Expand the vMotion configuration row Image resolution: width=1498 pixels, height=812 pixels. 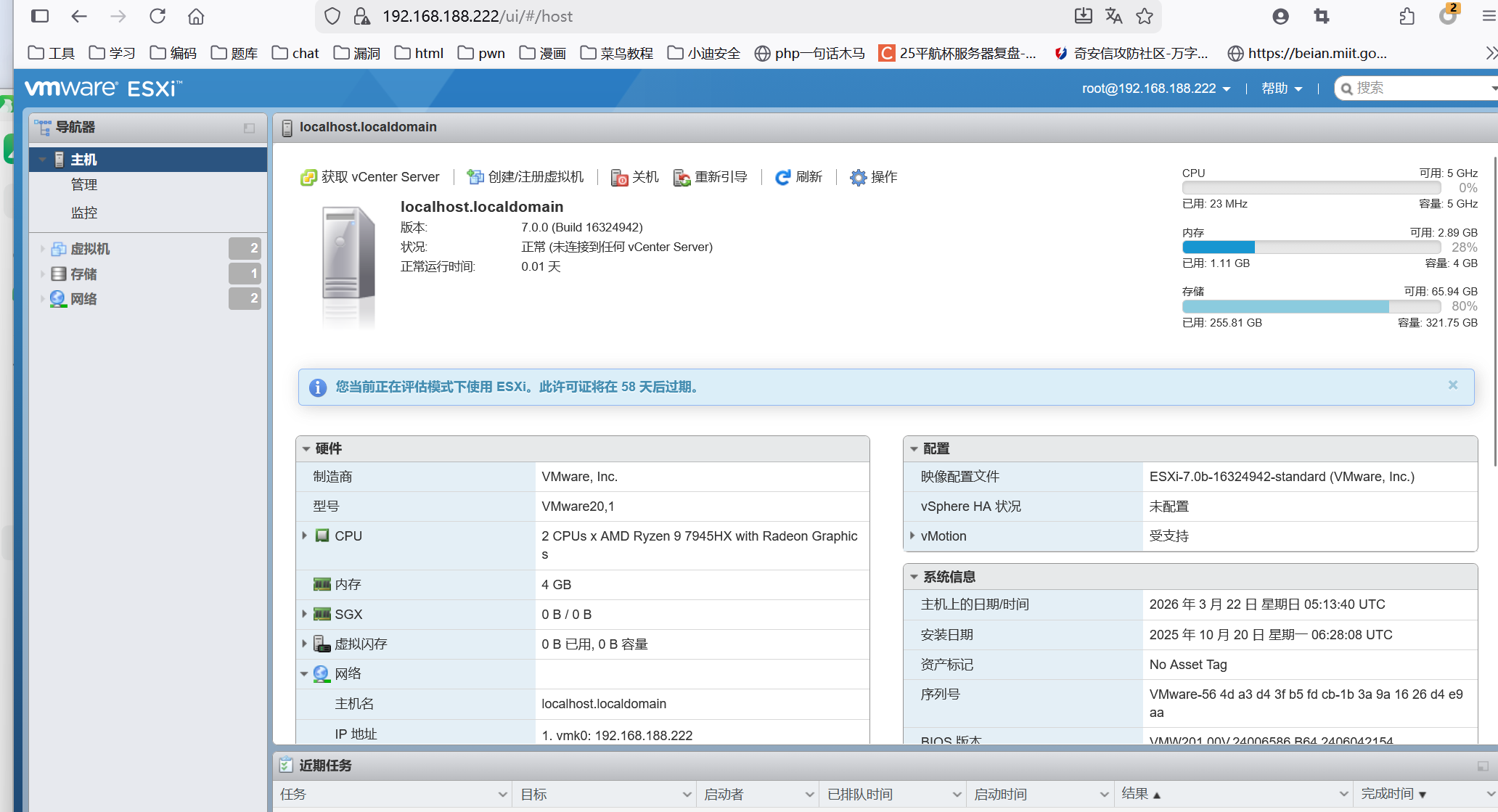coord(912,536)
